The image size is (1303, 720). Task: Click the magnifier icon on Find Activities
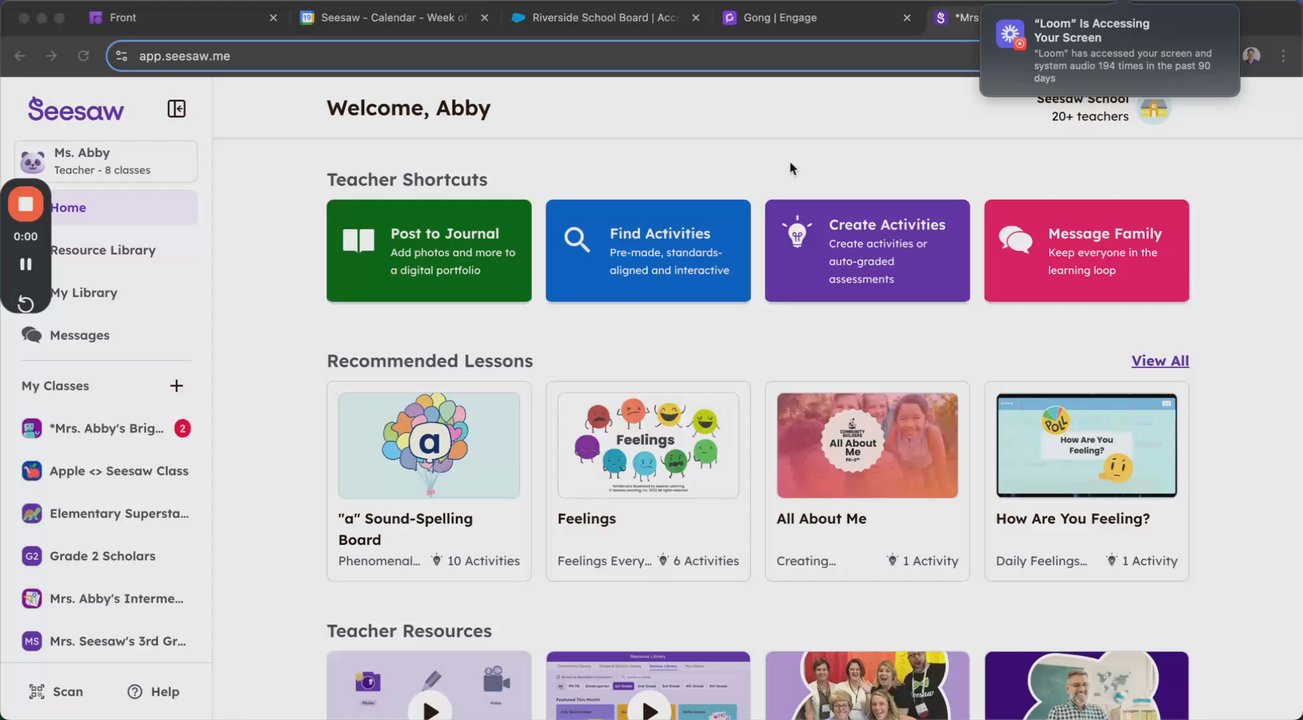(577, 240)
